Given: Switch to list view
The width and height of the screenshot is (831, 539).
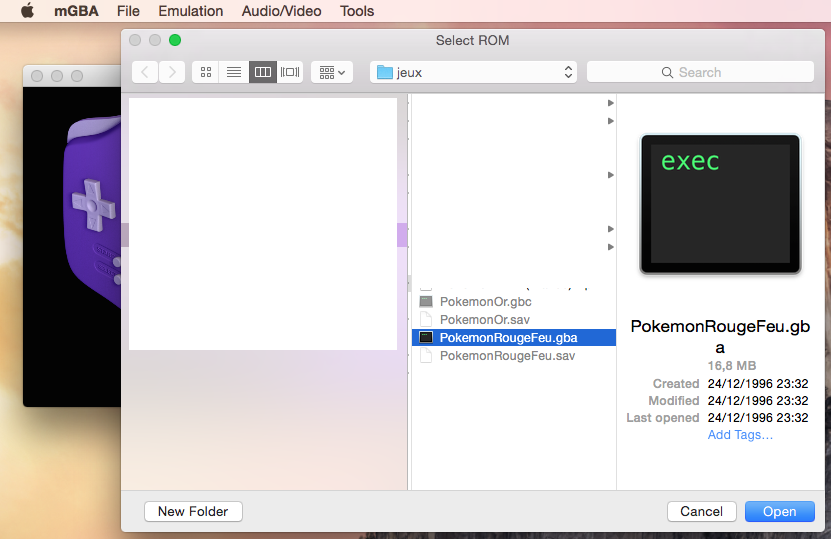Looking at the screenshot, I should [x=234, y=72].
